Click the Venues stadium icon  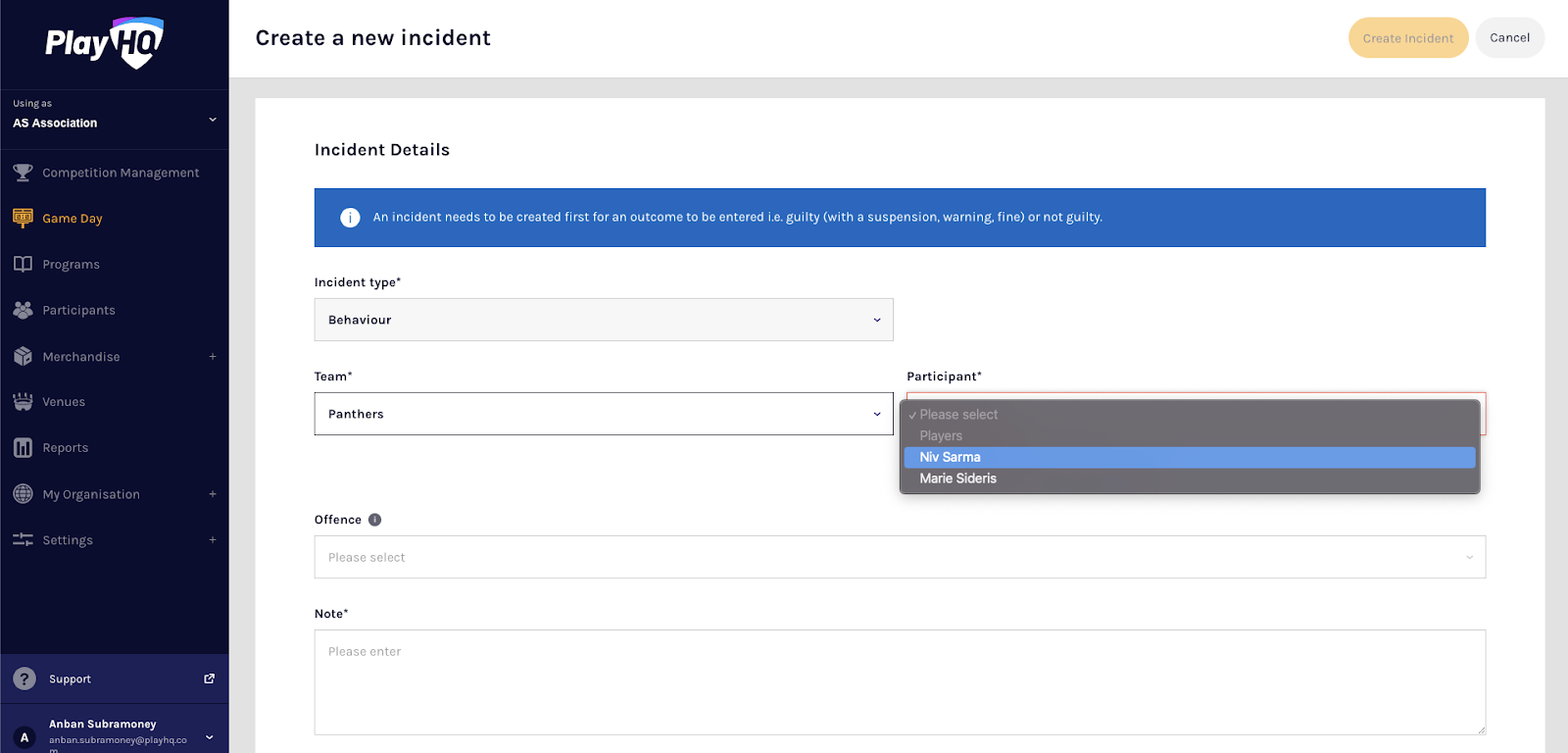[23, 402]
